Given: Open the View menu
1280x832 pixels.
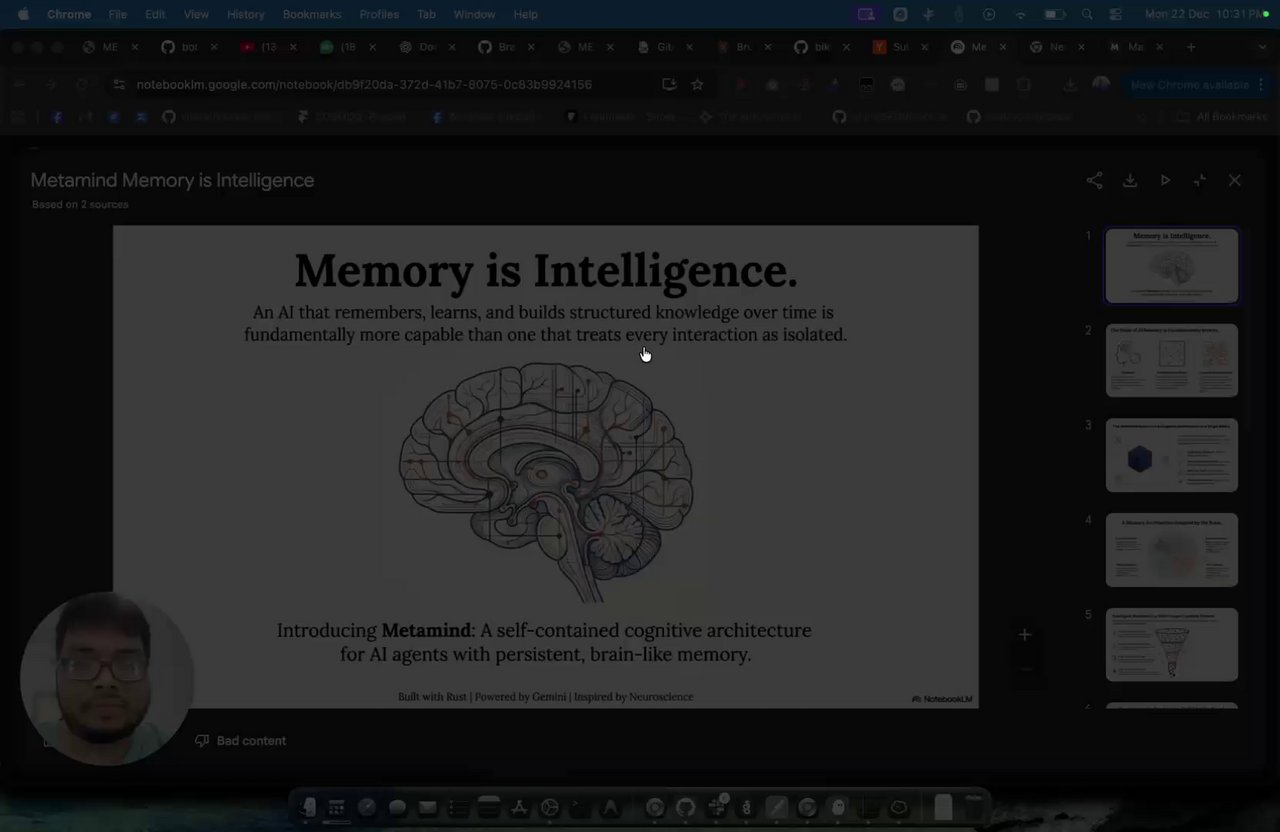Looking at the screenshot, I should (196, 14).
